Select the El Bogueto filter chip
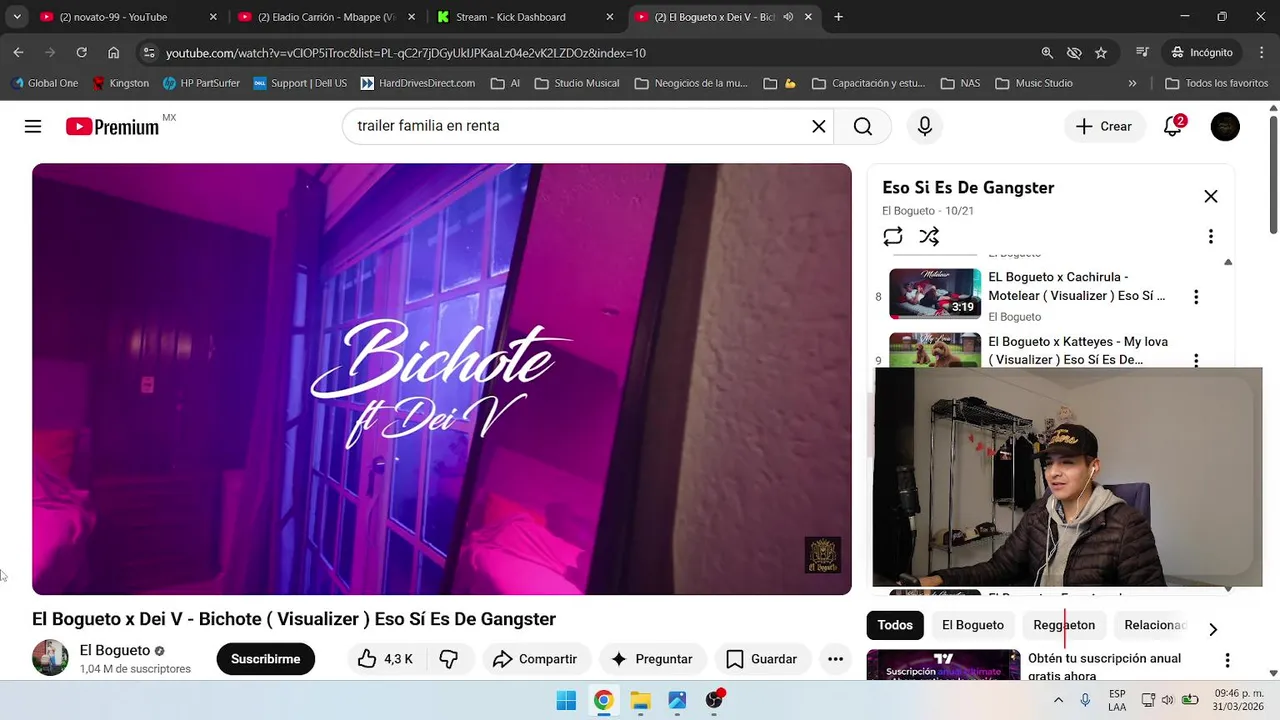Viewport: 1280px width, 720px height. tap(973, 625)
